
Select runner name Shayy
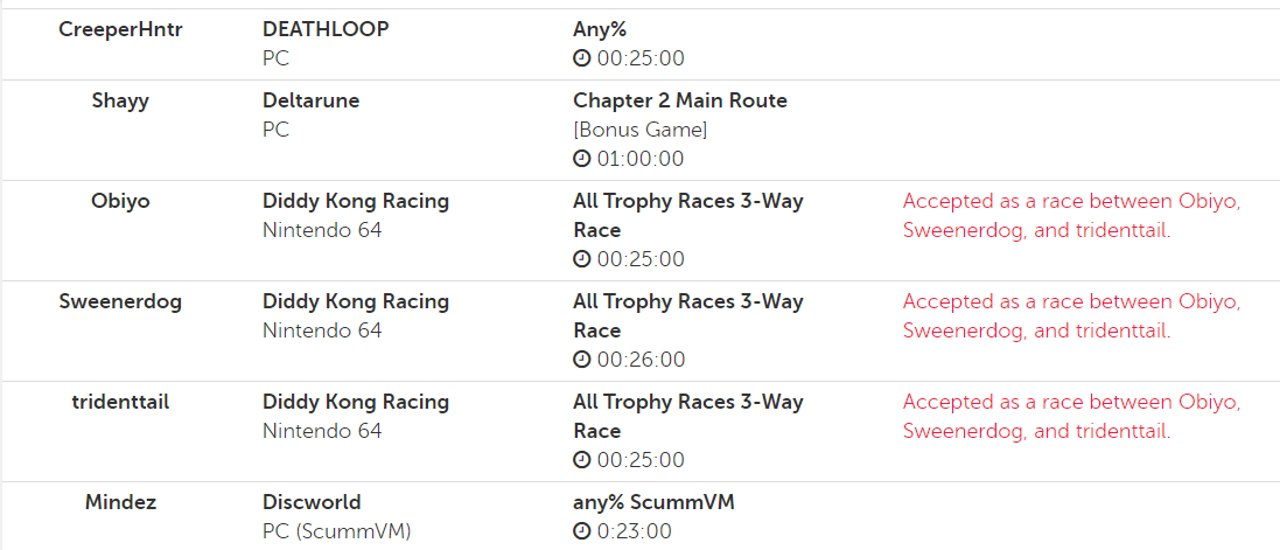(x=121, y=101)
